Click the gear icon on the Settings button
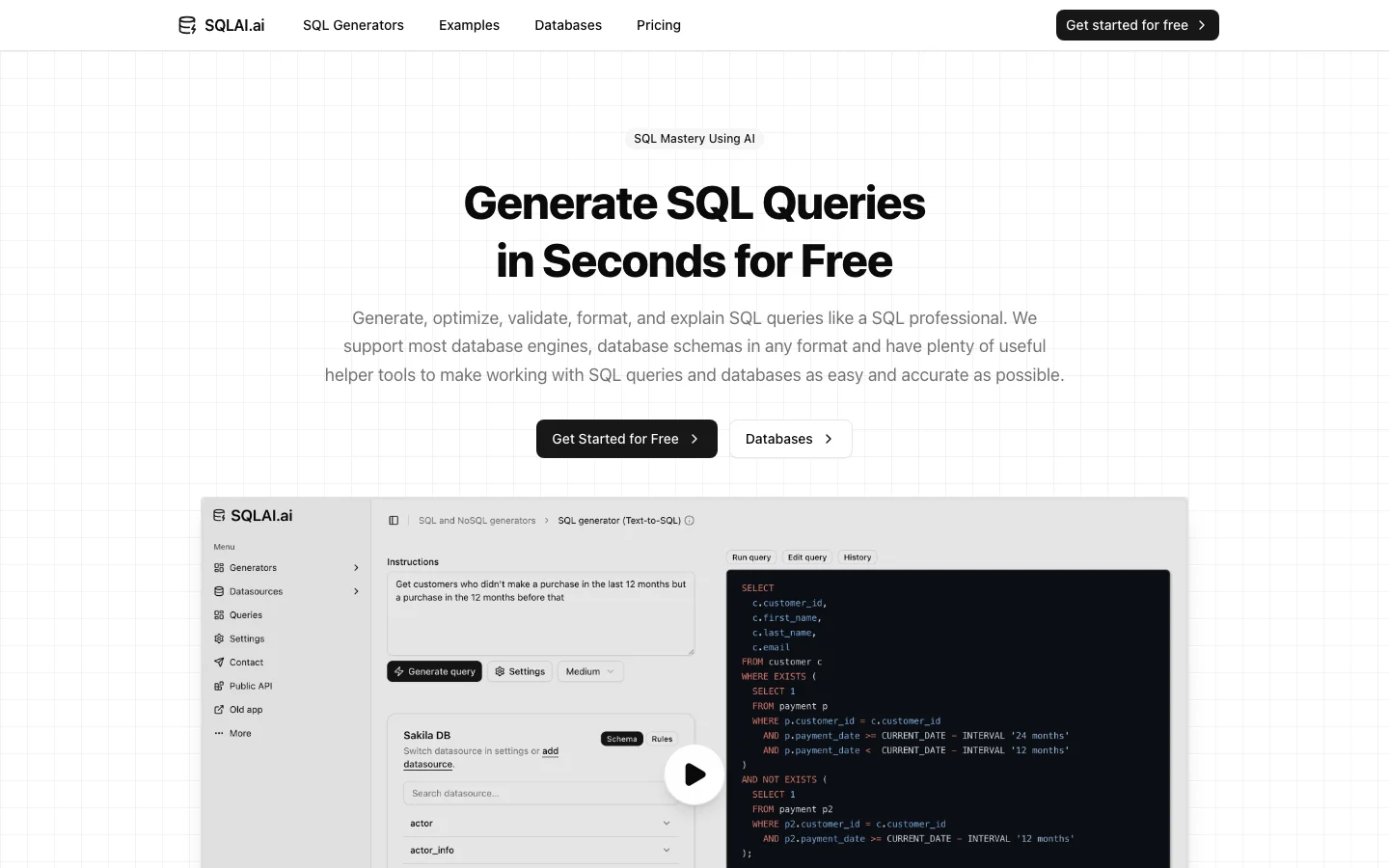The image size is (1389, 868). 500,671
